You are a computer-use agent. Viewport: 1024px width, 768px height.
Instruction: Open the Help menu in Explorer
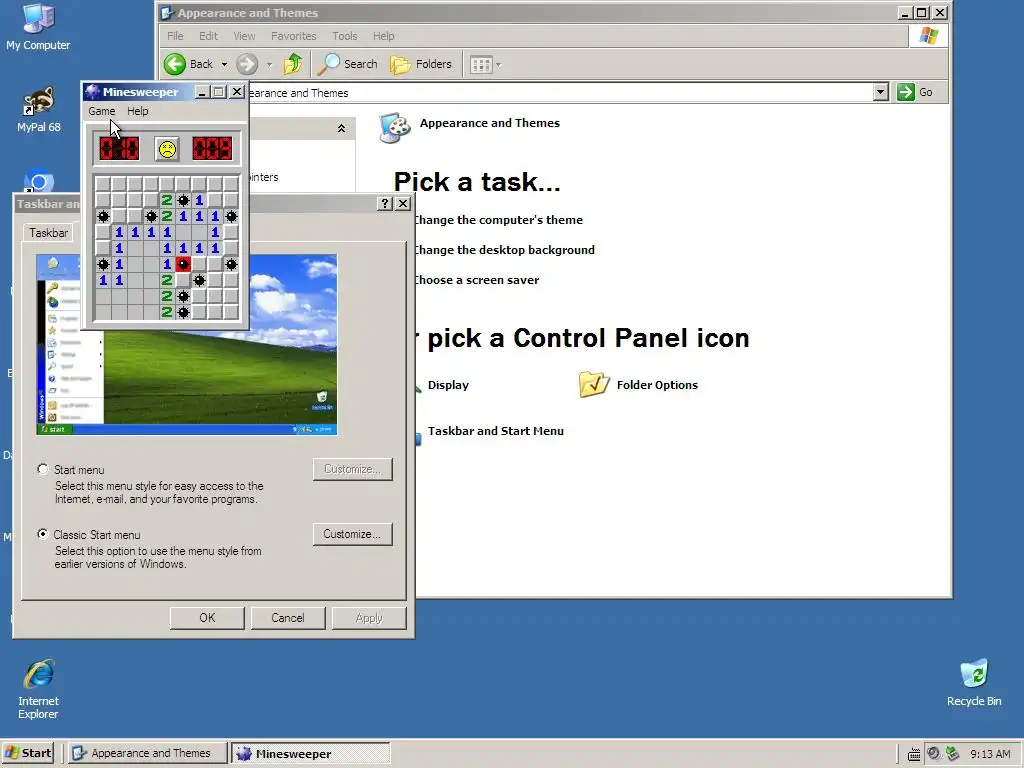click(383, 36)
